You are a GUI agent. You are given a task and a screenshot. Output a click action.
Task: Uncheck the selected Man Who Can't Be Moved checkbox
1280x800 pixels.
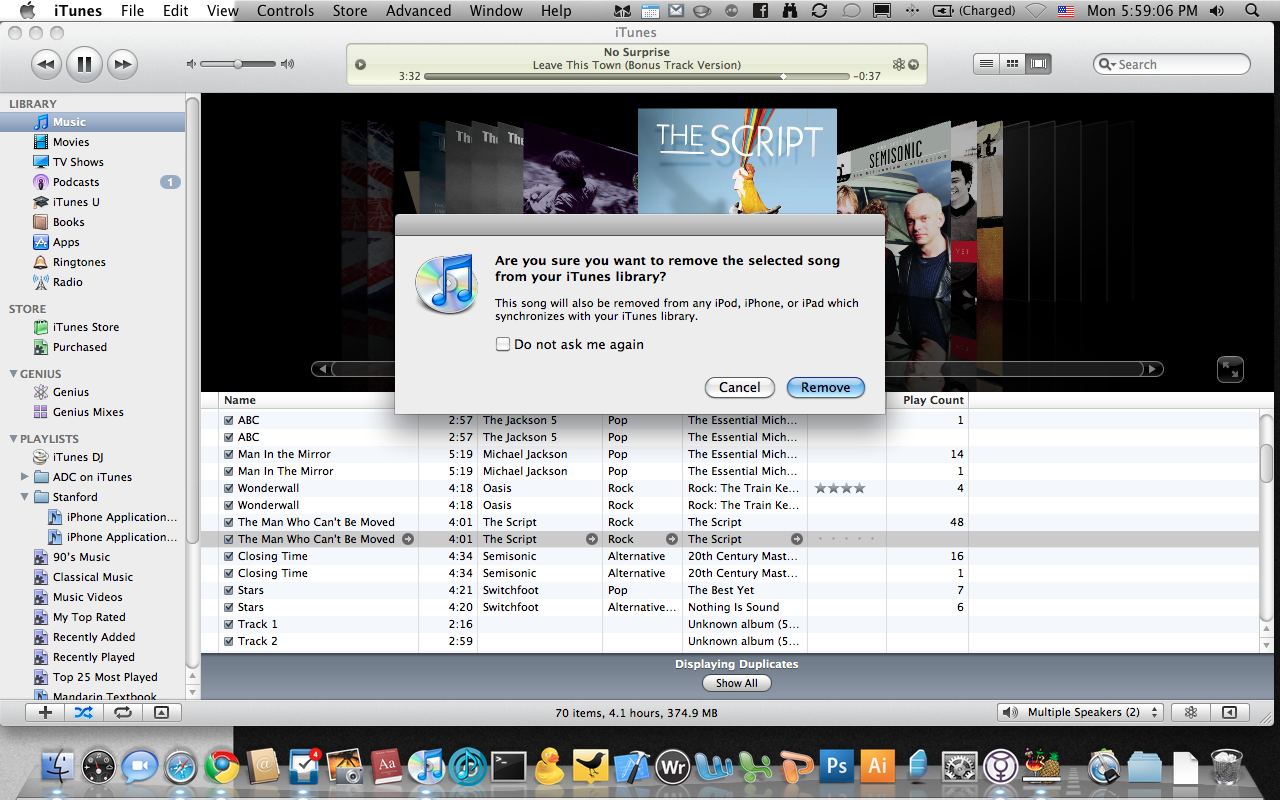tap(229, 539)
